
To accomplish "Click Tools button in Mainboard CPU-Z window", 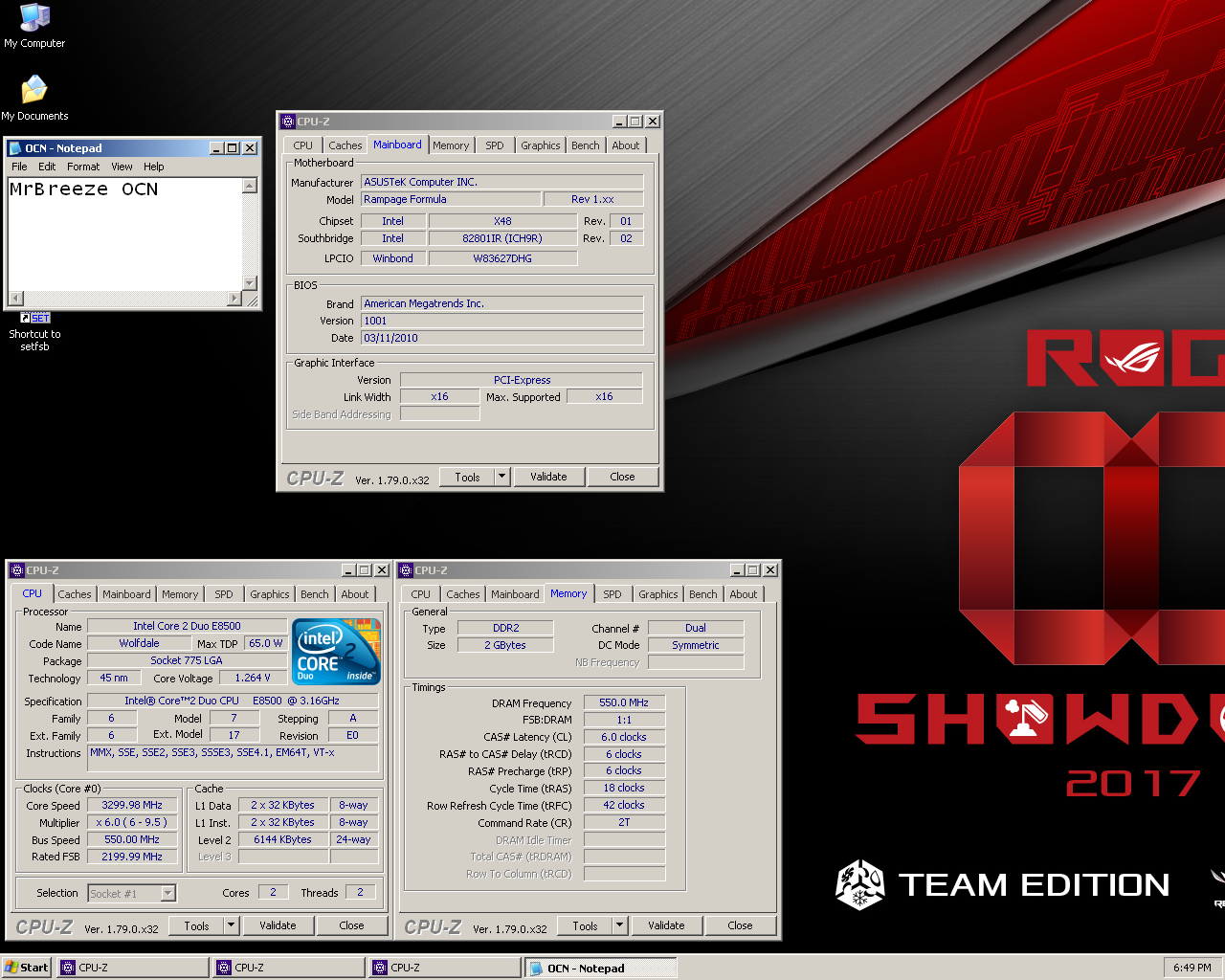I will click(467, 477).
